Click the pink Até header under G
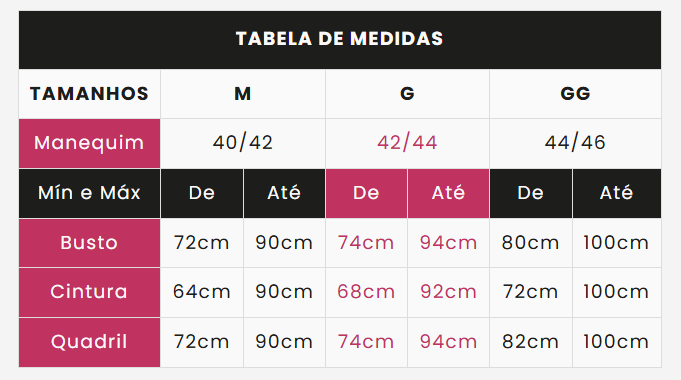Image resolution: width=681 pixels, height=380 pixels. (x=448, y=193)
